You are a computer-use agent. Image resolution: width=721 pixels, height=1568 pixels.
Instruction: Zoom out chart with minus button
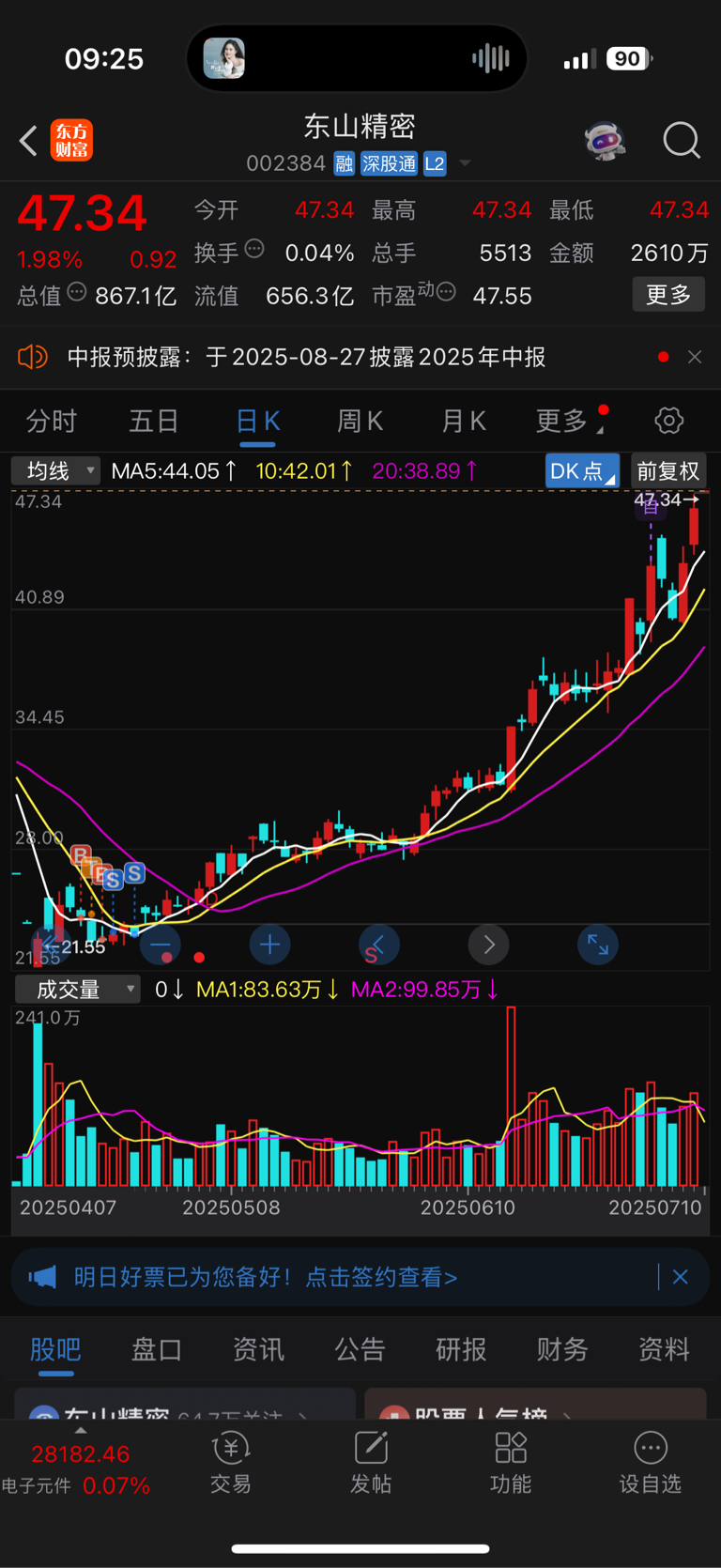tap(161, 945)
